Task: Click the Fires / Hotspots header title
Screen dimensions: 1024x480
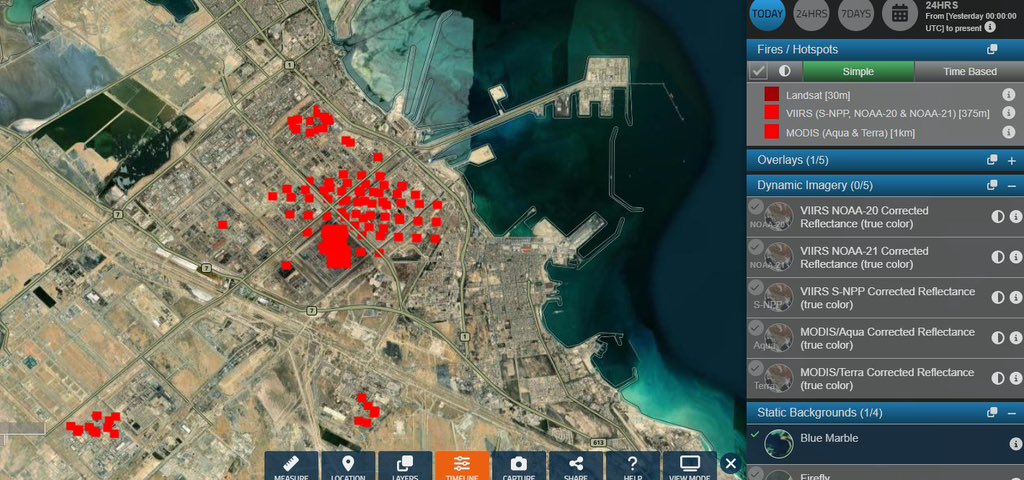Action: click(x=797, y=50)
